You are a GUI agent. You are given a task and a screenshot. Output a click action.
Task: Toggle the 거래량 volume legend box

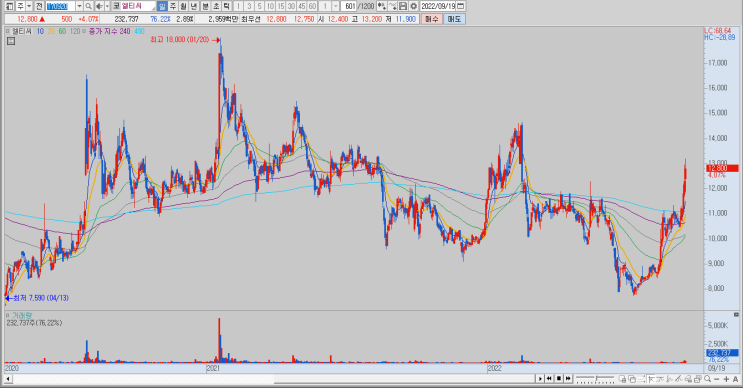(8, 315)
